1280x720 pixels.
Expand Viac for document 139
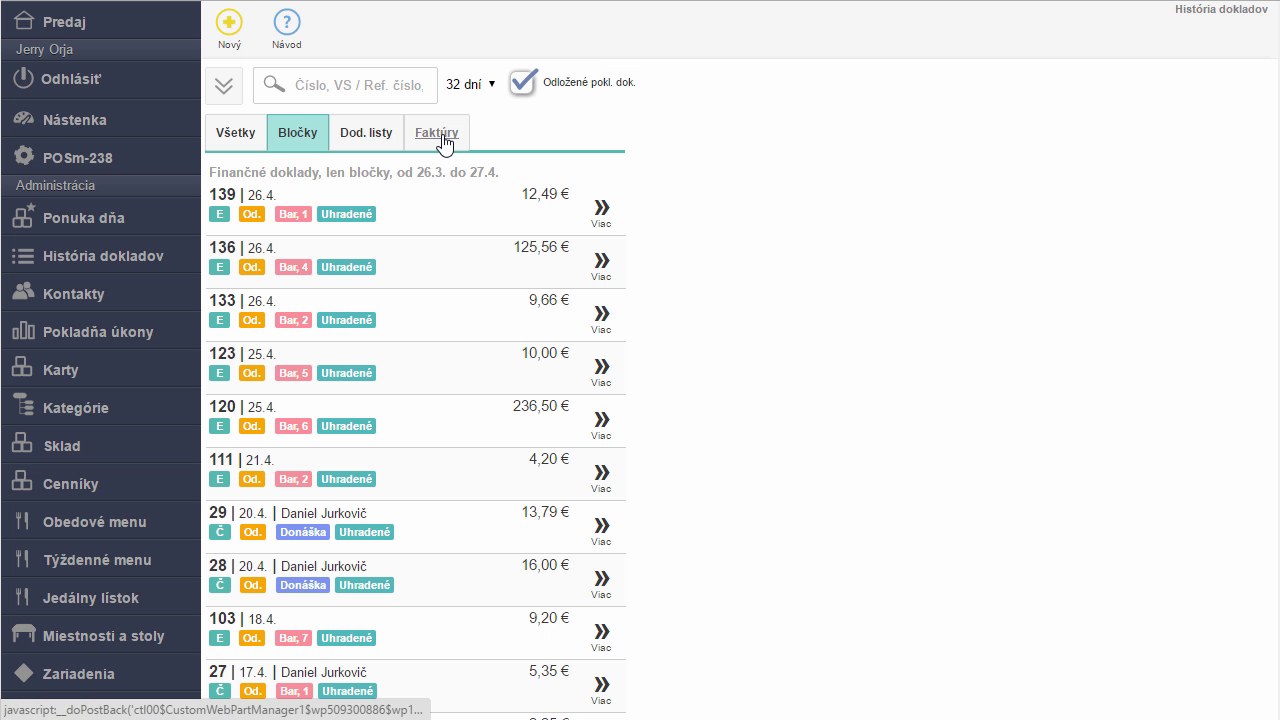(x=601, y=212)
